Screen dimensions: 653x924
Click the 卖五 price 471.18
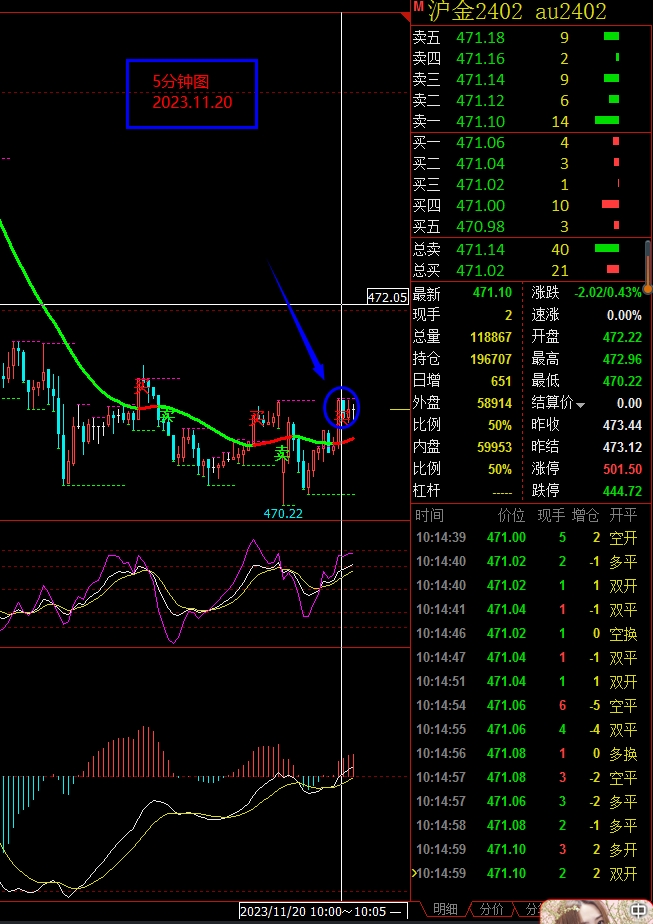pos(480,38)
